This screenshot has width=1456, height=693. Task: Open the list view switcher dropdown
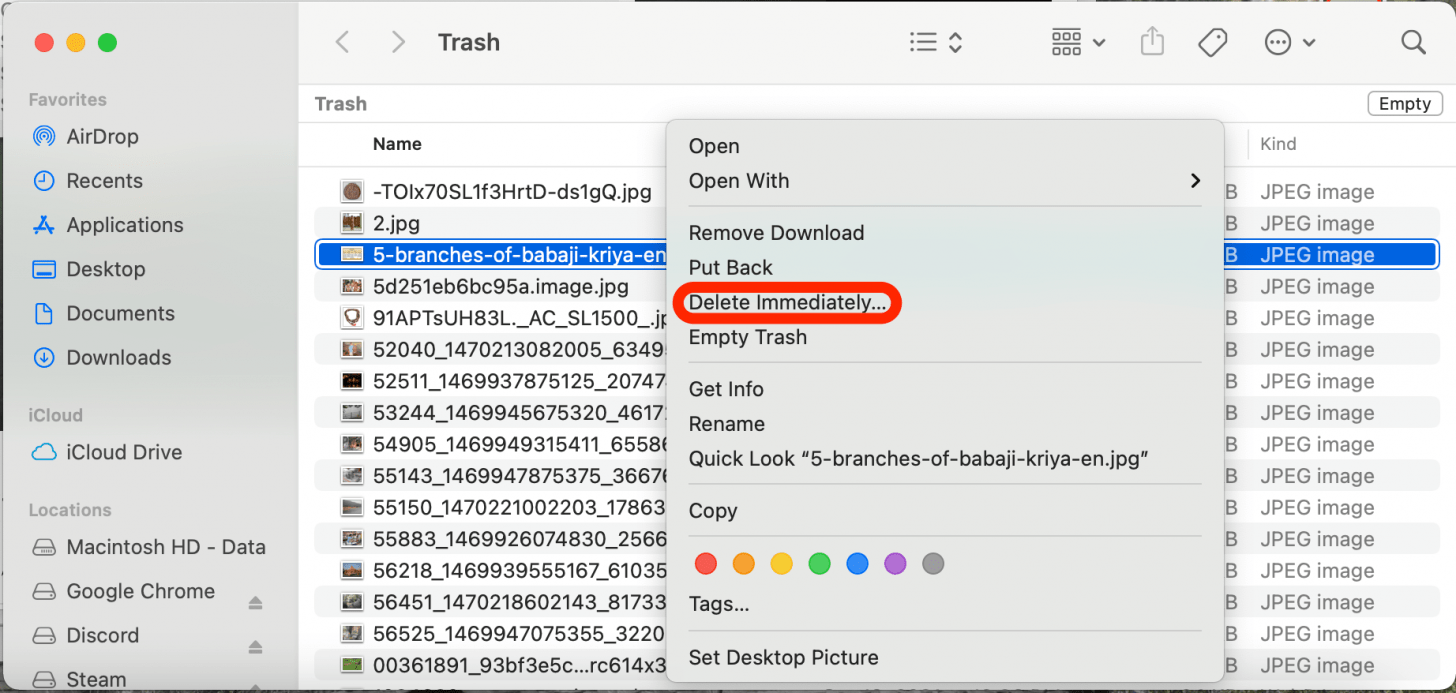point(936,42)
